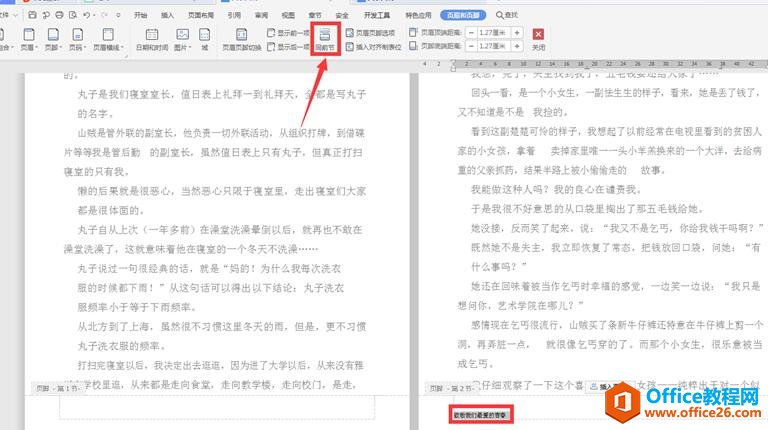768x430 pixels.
Task: Click the header top distance 1.27 field
Action: pos(494,33)
